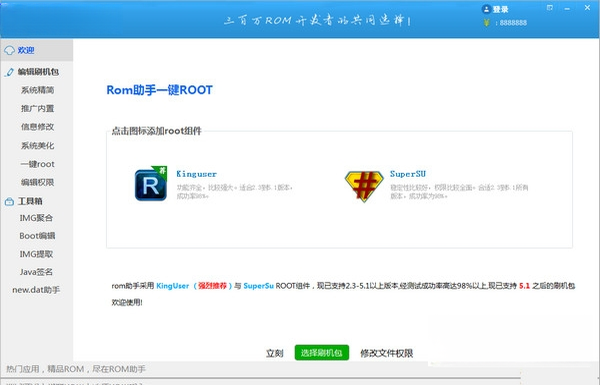Click the Kinguser description text

[x=234, y=192]
